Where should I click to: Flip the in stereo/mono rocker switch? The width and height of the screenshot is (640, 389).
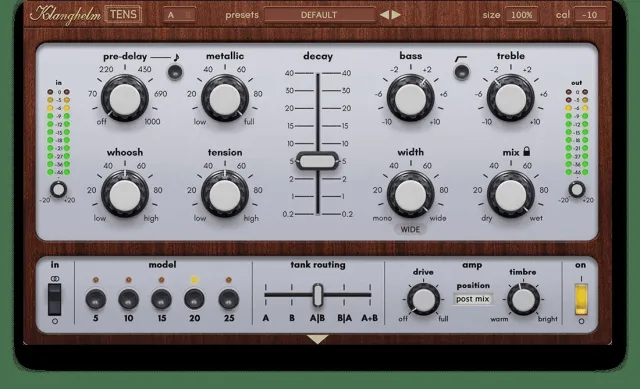point(55,300)
